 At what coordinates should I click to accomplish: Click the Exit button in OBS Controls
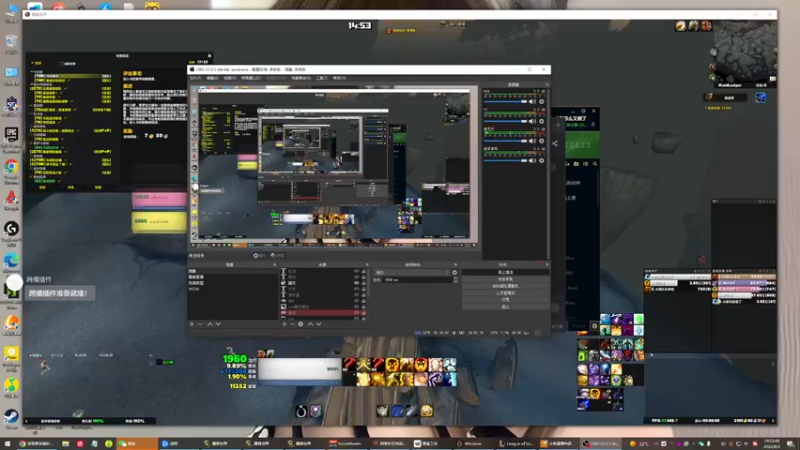(x=505, y=307)
